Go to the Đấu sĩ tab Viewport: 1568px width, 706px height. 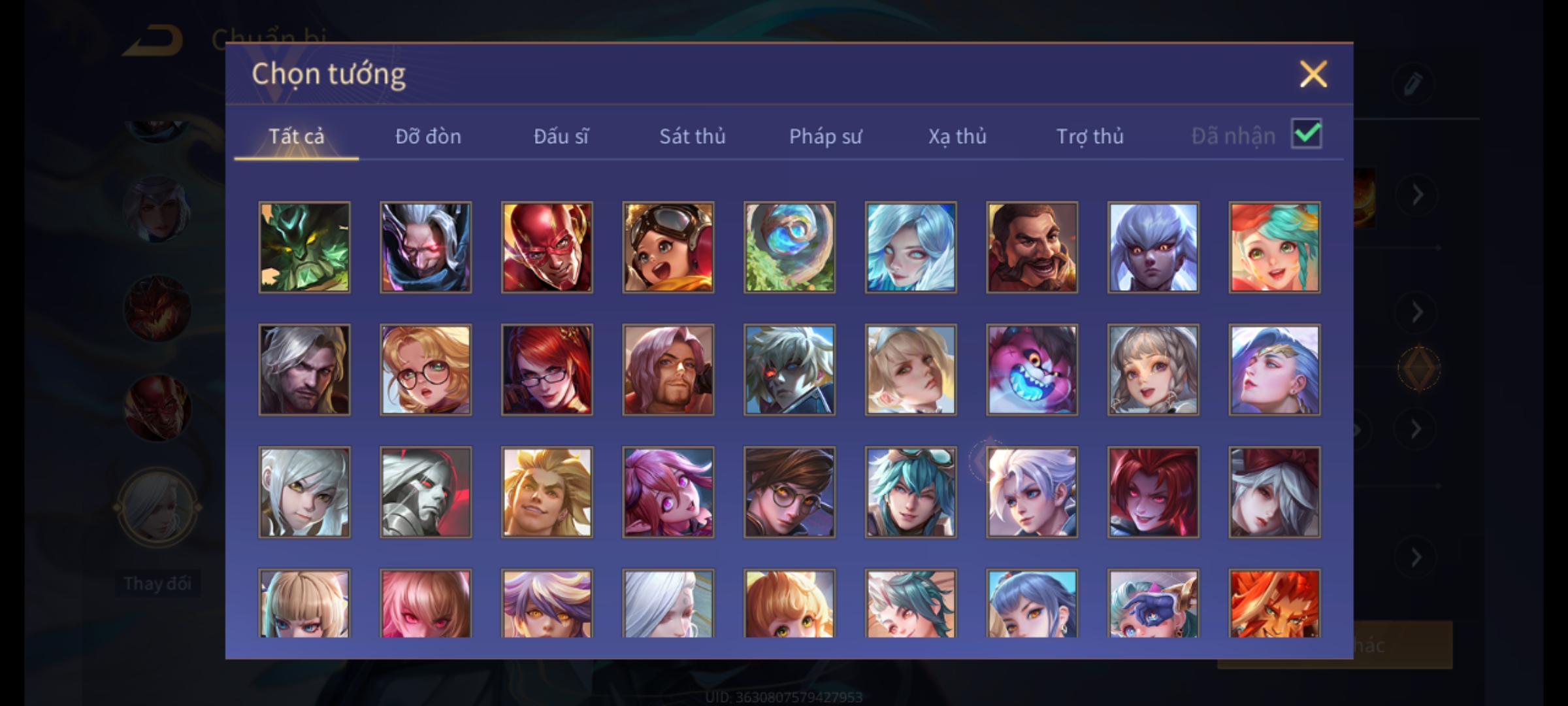point(561,136)
